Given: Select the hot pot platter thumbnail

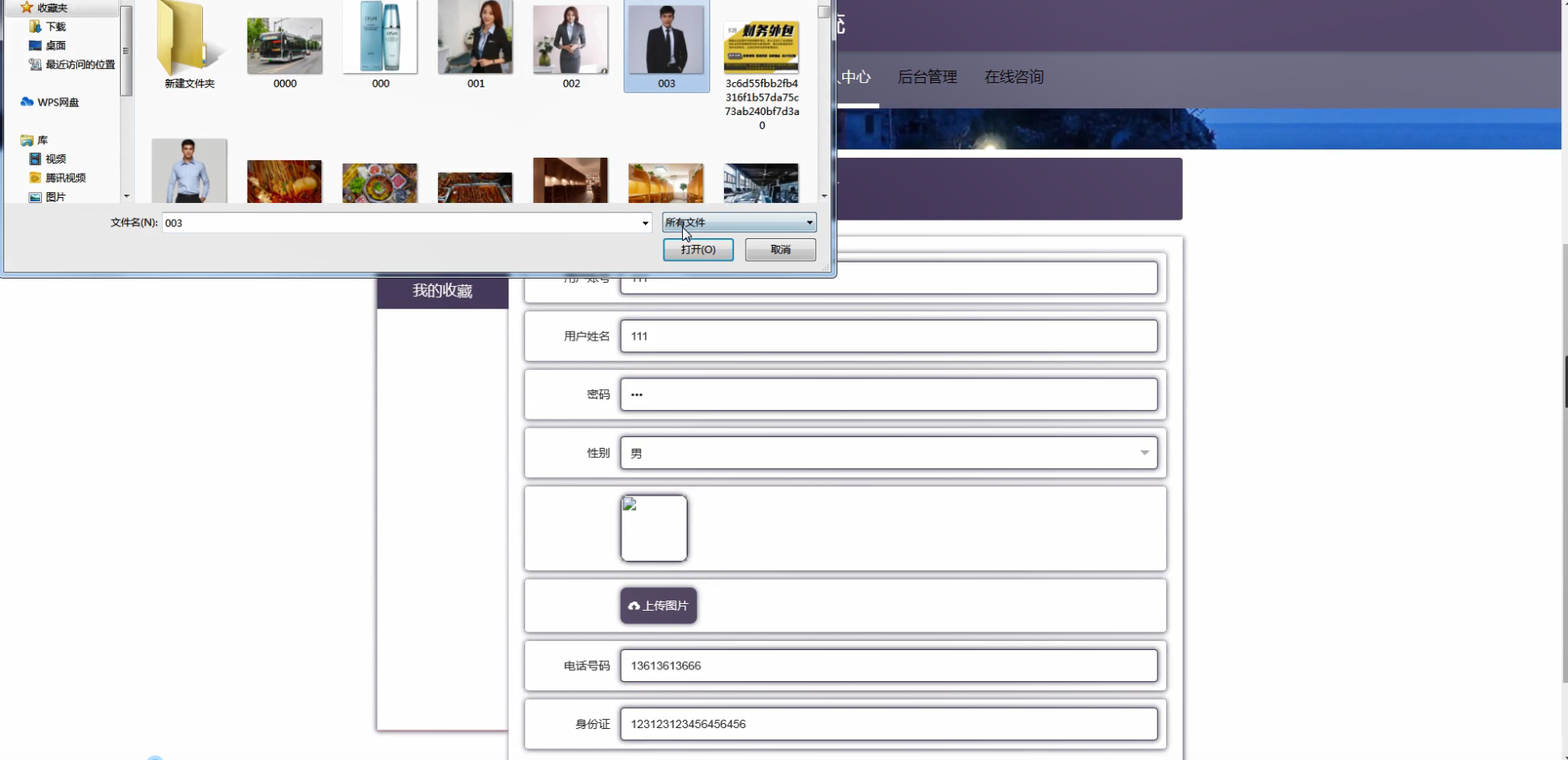Looking at the screenshot, I should (380, 183).
